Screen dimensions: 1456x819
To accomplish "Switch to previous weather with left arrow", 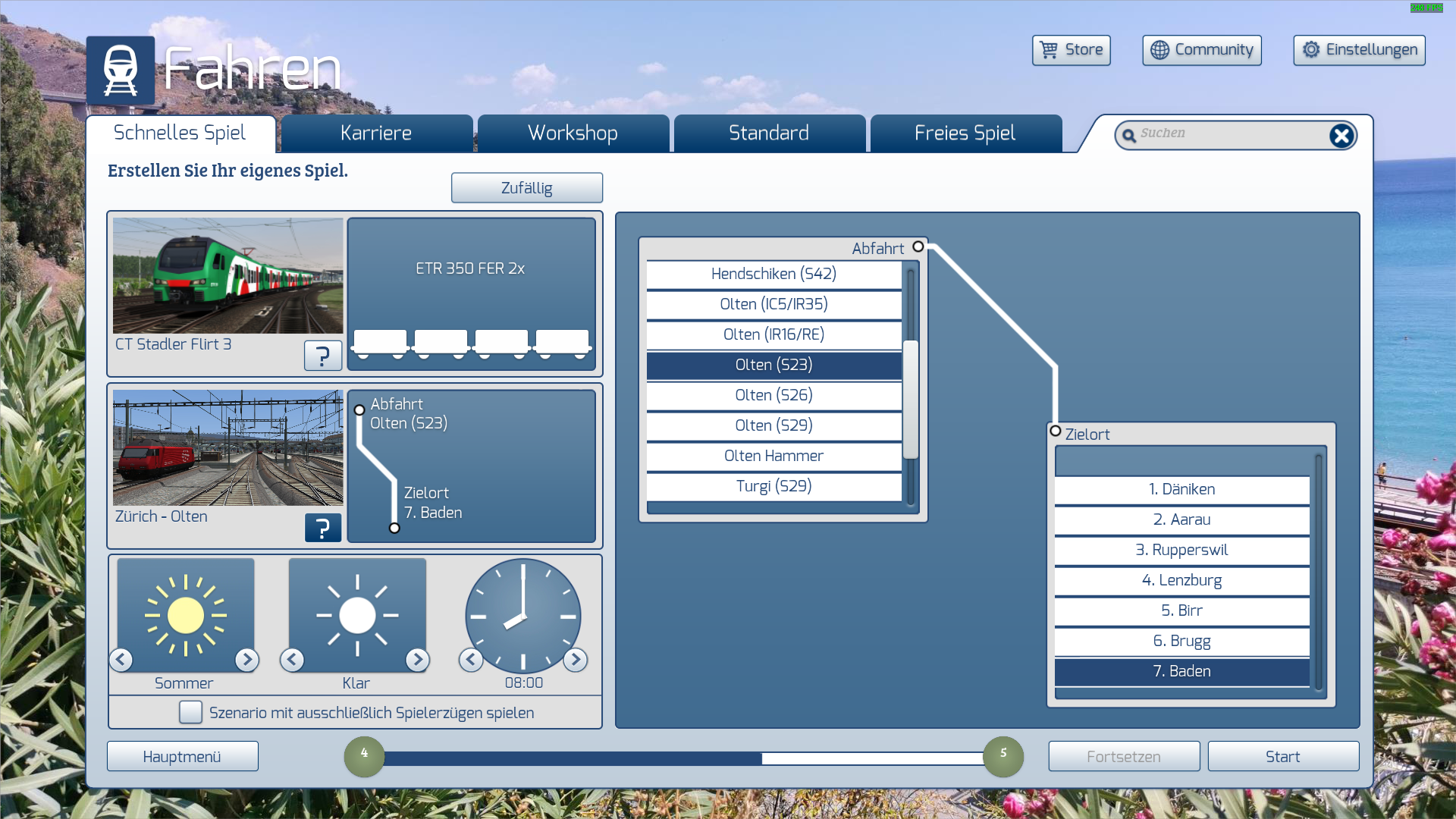I will [292, 660].
